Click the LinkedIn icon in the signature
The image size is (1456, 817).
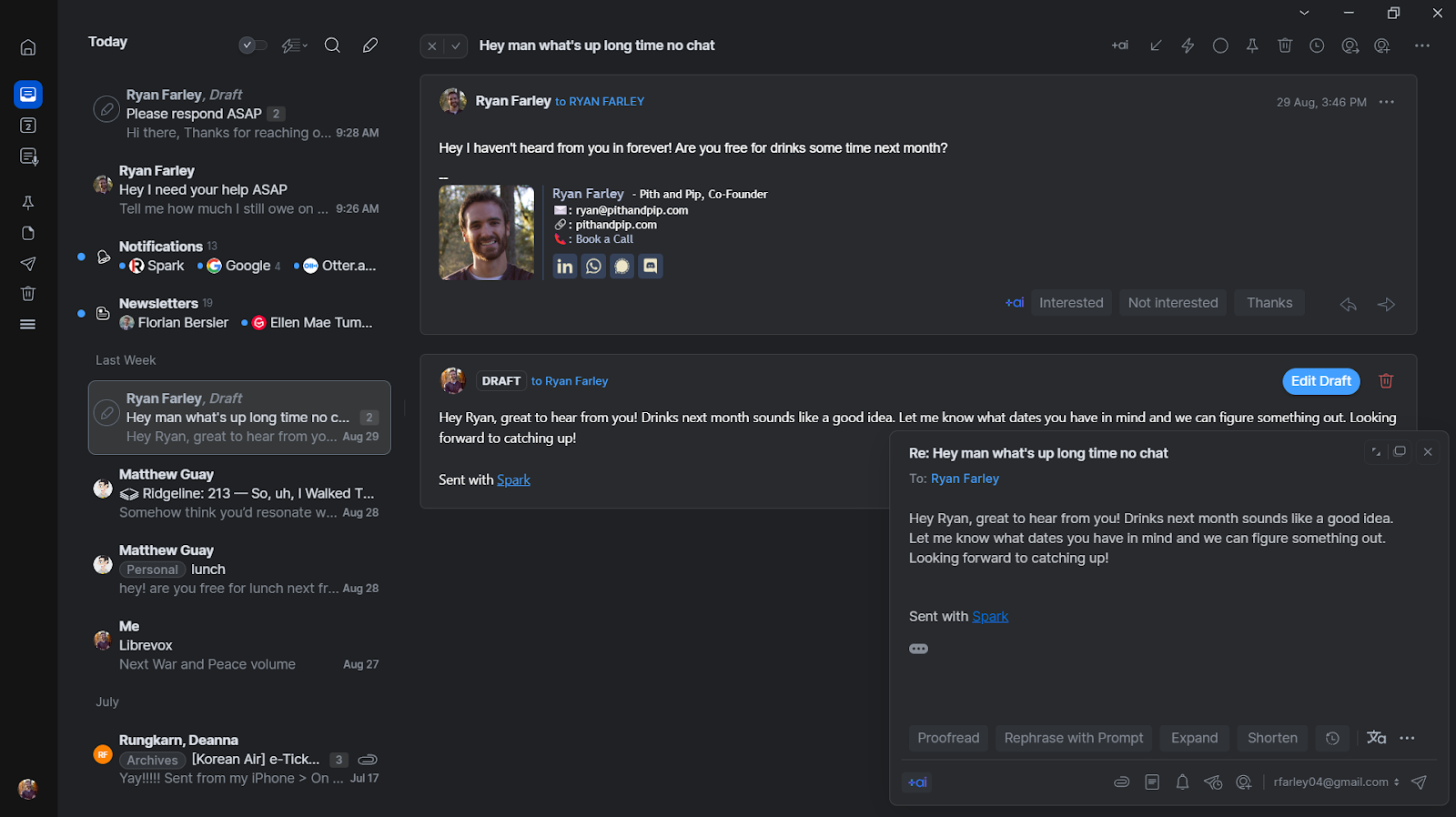point(565,267)
